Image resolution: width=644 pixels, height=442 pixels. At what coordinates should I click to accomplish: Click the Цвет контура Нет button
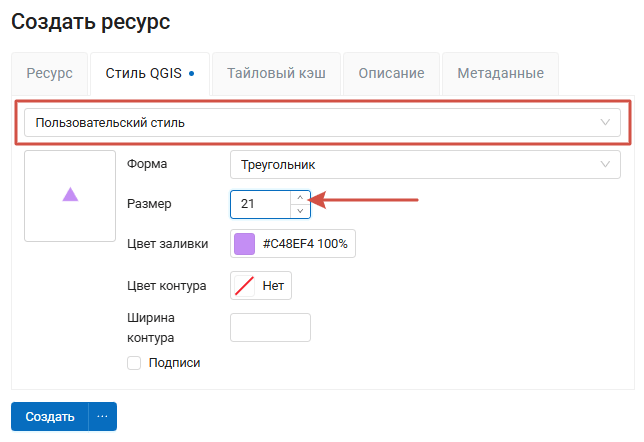[261, 286]
